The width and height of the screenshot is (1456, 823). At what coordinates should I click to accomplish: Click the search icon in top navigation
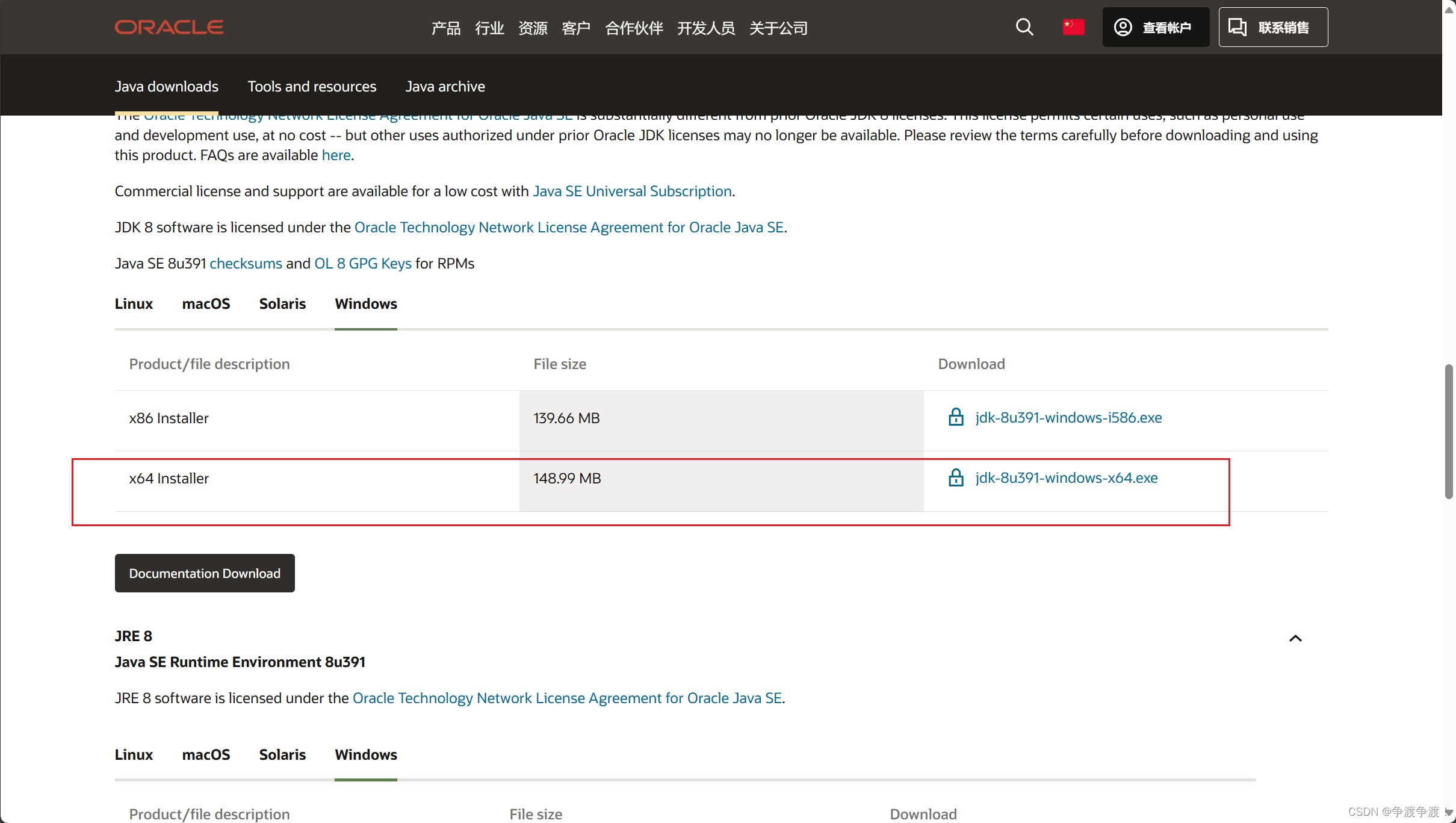[x=1024, y=27]
